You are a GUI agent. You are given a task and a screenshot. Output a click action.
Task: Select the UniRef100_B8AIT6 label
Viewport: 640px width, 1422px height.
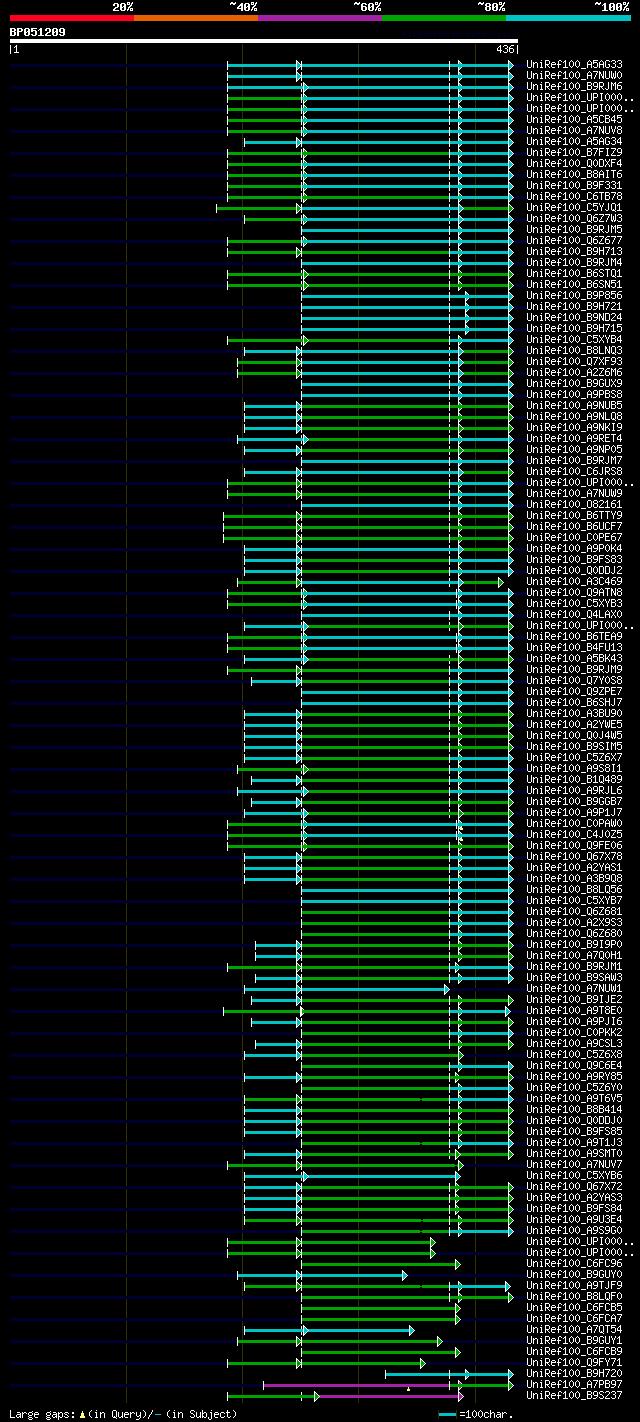(573, 174)
